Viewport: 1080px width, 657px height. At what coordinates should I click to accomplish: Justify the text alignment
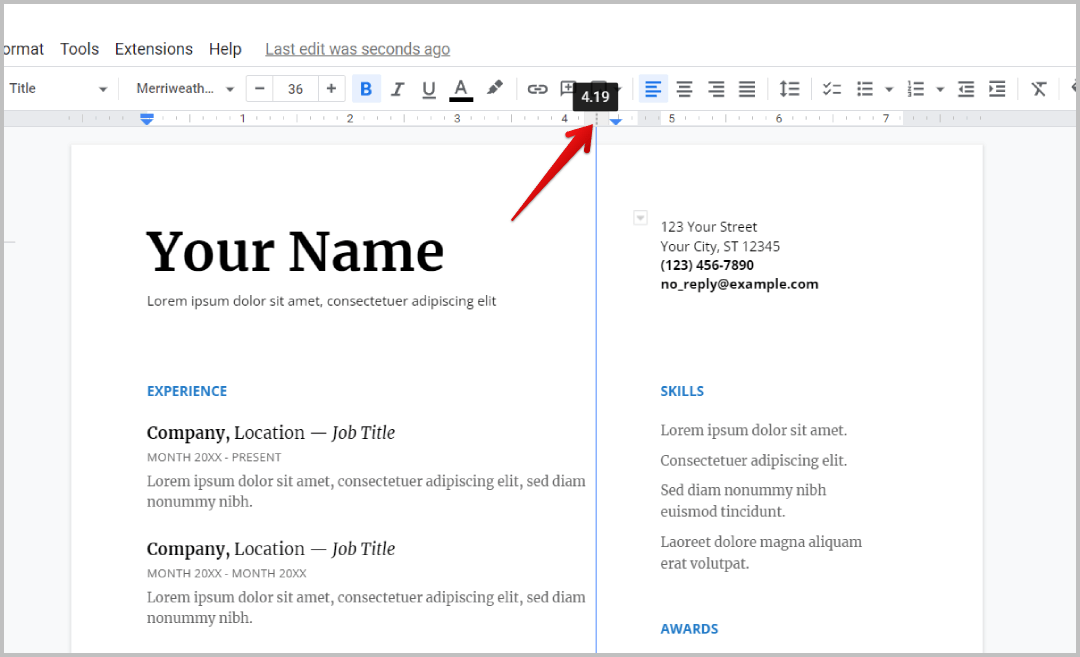click(747, 89)
